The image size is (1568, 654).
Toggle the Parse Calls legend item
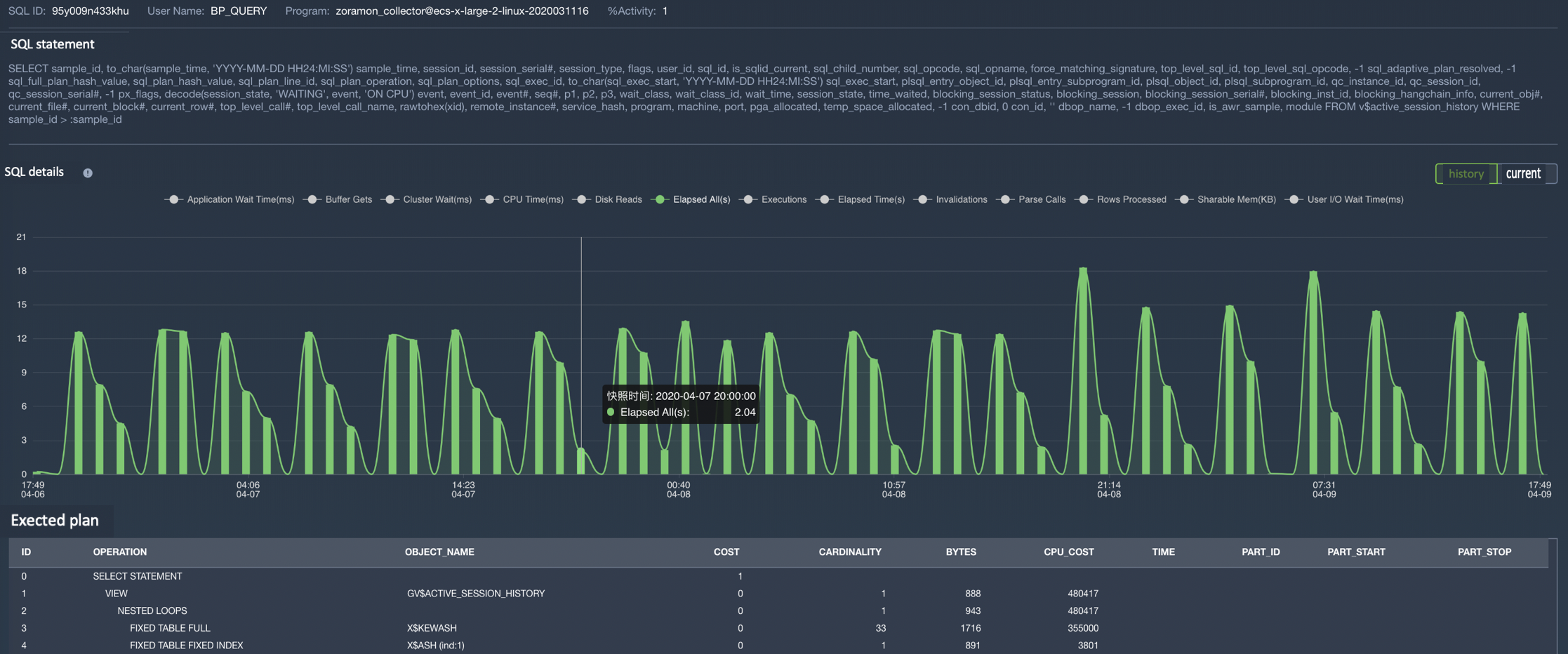point(1005,199)
